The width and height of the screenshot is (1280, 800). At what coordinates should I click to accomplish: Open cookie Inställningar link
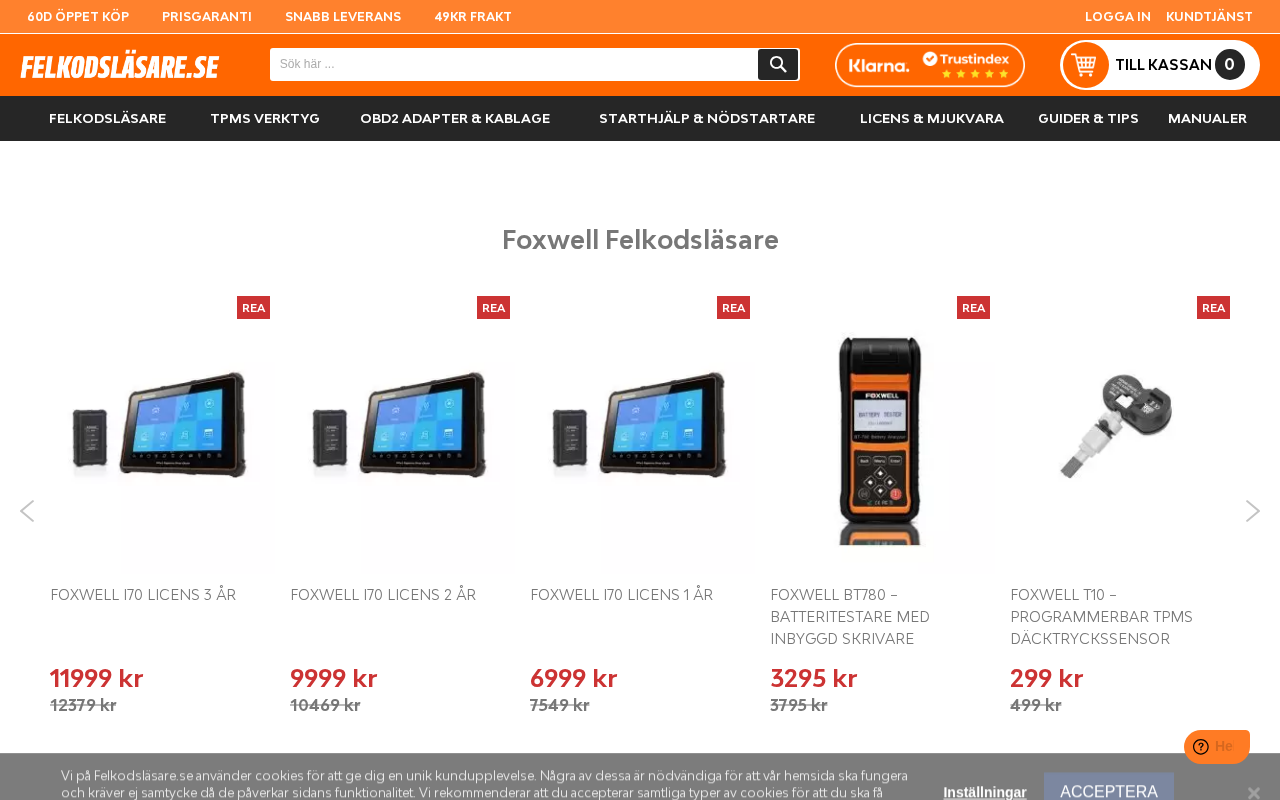(985, 792)
